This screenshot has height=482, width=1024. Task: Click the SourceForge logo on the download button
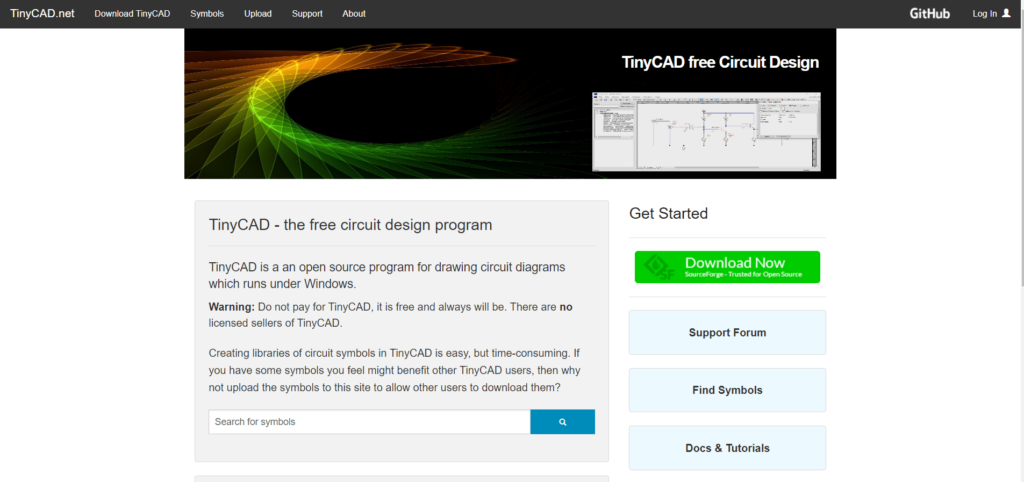[x=658, y=267]
